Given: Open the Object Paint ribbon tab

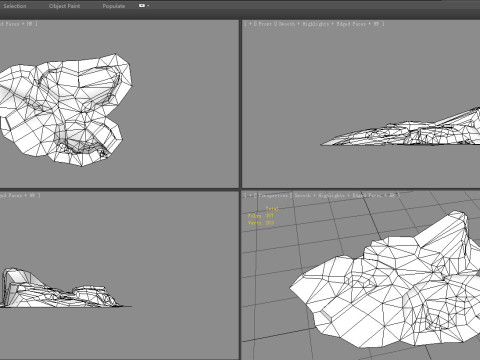Looking at the screenshot, I should [x=64, y=6].
